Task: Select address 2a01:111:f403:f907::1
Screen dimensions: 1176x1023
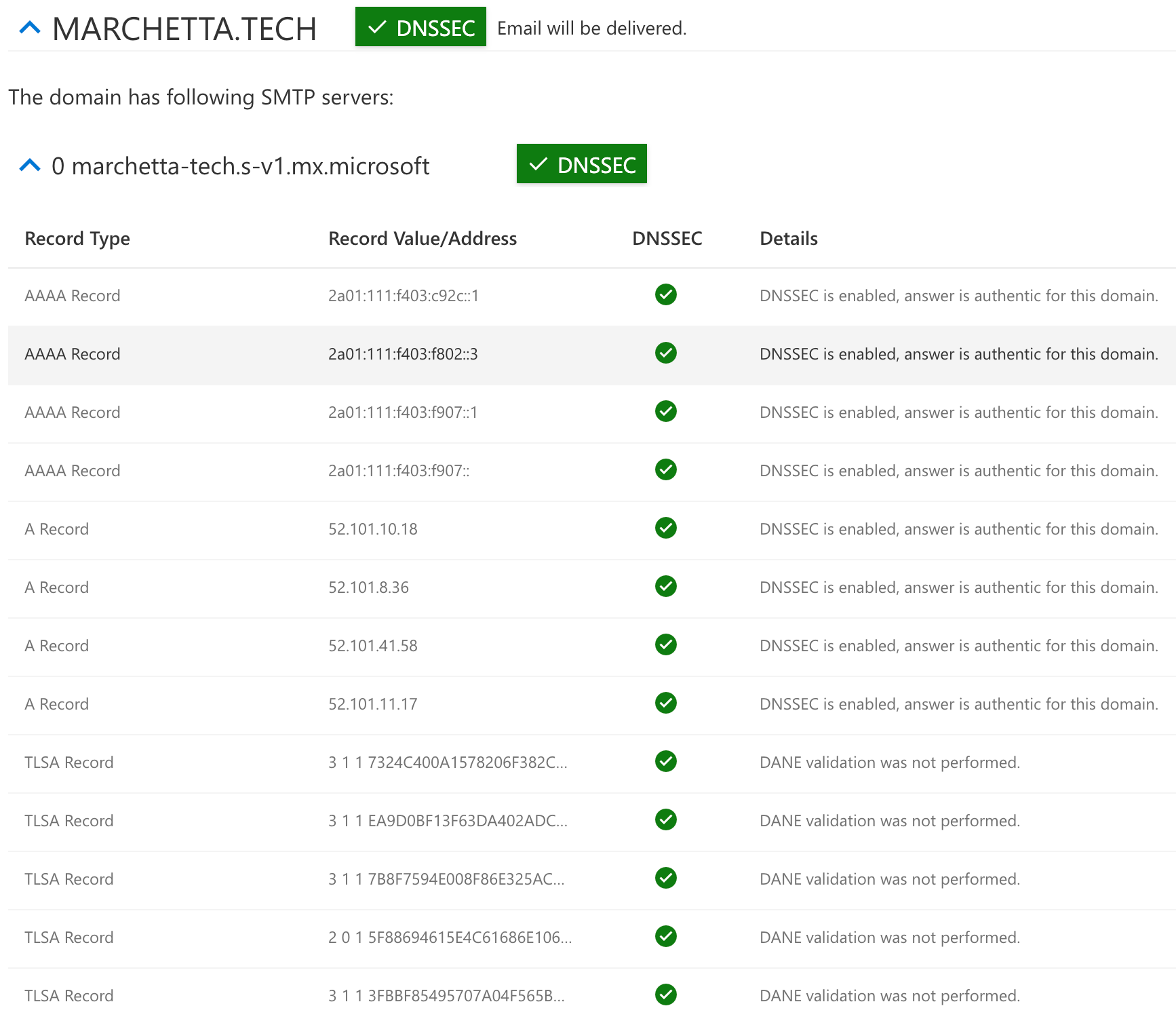Action: coord(403,412)
